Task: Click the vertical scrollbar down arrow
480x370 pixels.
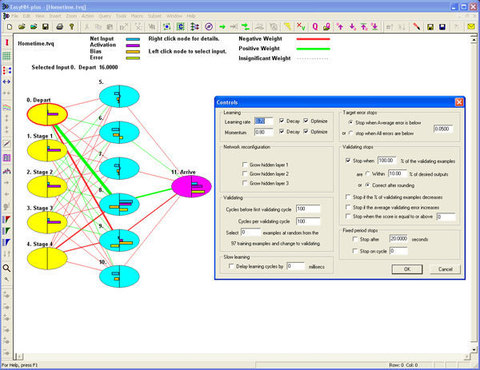Action: click(474, 350)
